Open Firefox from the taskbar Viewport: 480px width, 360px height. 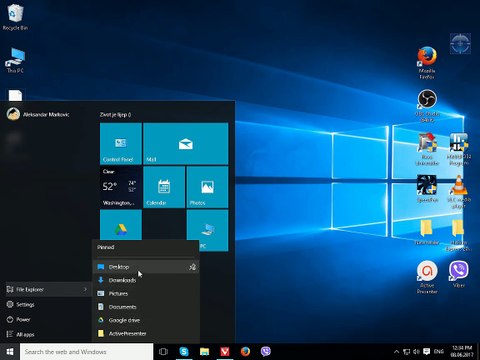coord(245,352)
